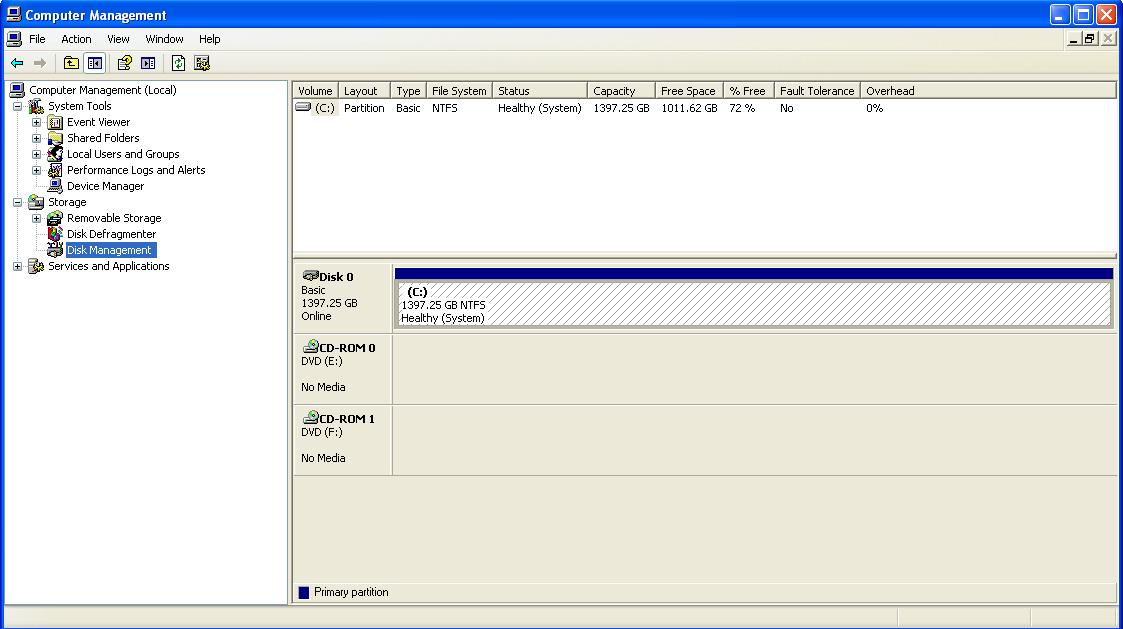This screenshot has width=1123, height=629.
Task: Click the Back arrow in the toolbar
Action: point(17,63)
